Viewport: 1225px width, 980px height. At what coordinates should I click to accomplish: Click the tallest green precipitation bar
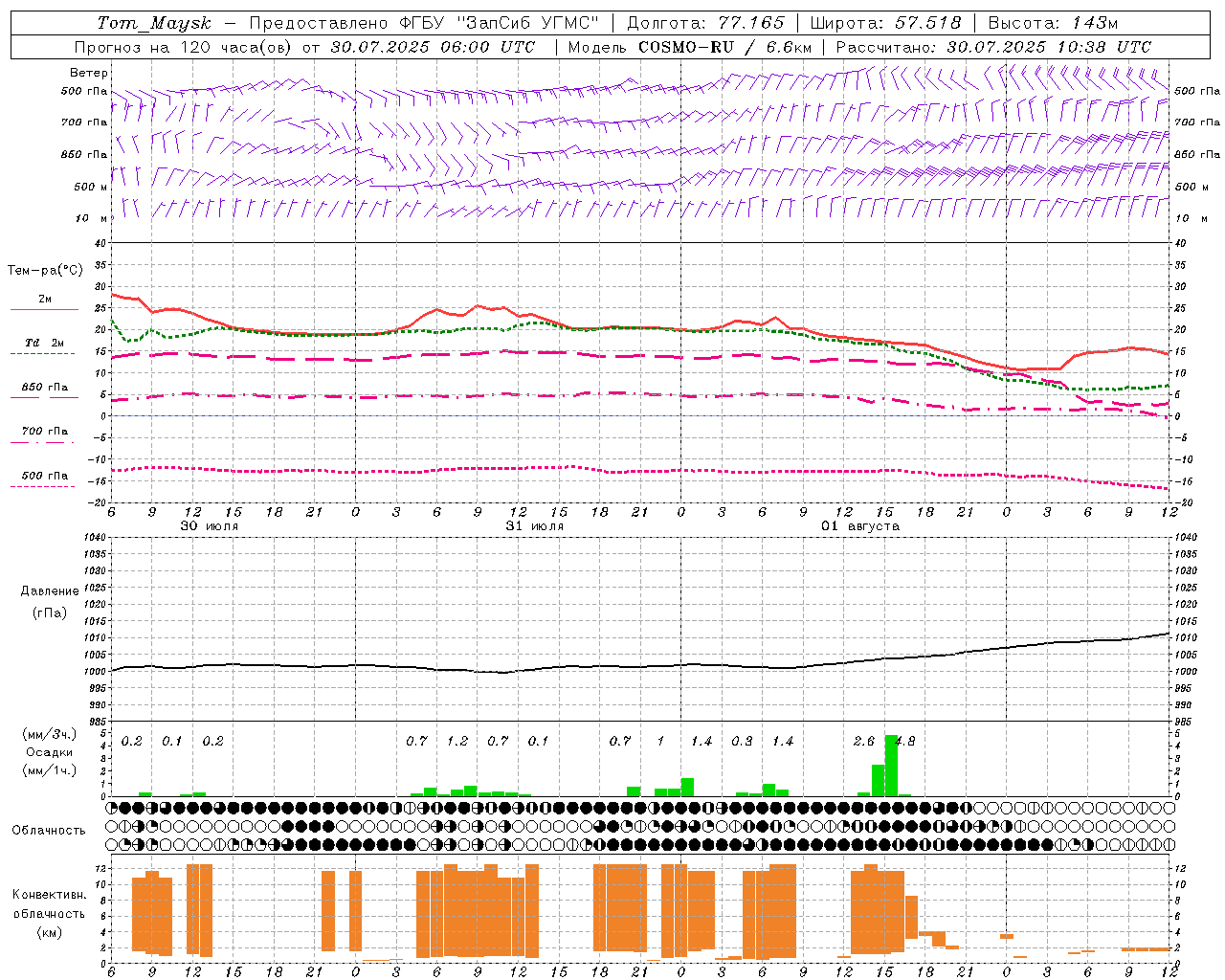point(891,766)
